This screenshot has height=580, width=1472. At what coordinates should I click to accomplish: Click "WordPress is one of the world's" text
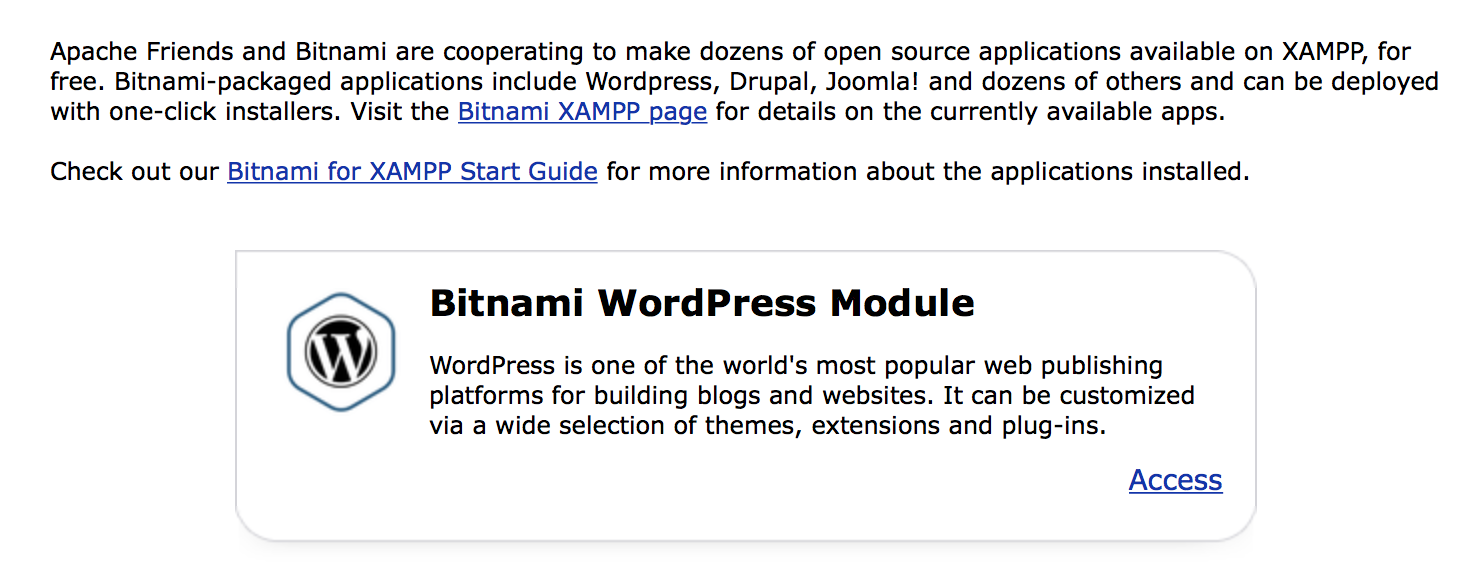[620, 365]
